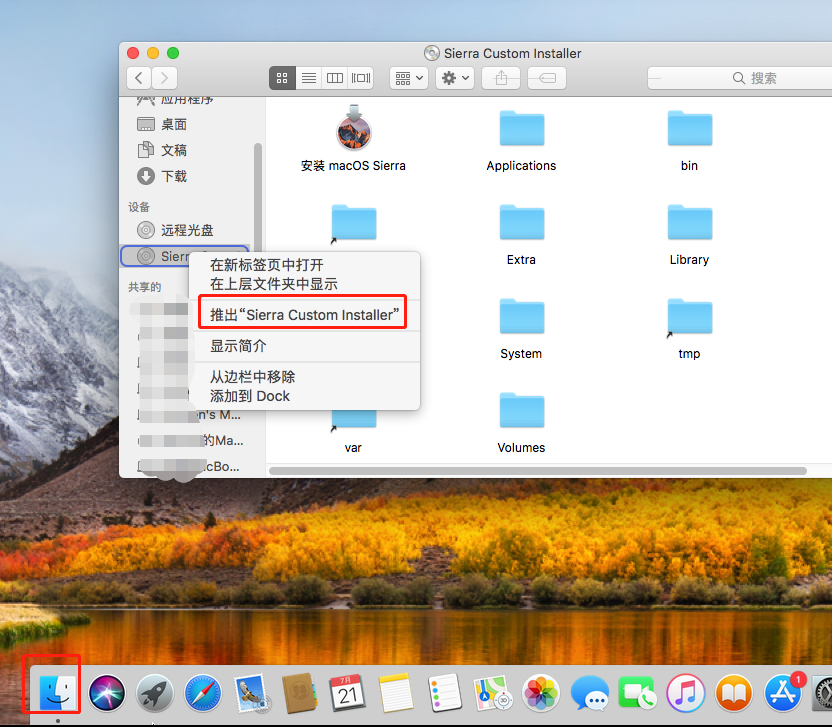Click the var folder label
The height and width of the screenshot is (727, 832).
pos(353,447)
